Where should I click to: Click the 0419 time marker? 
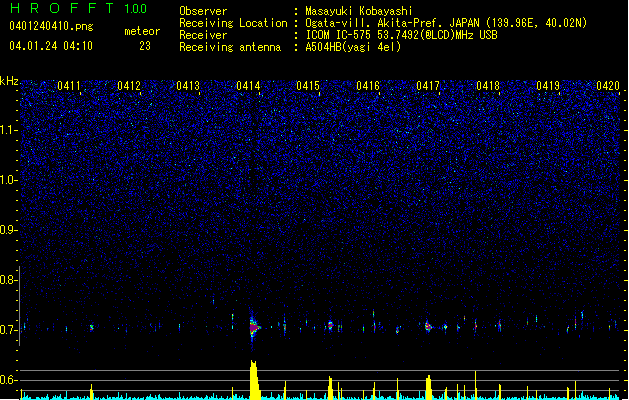tap(548, 86)
